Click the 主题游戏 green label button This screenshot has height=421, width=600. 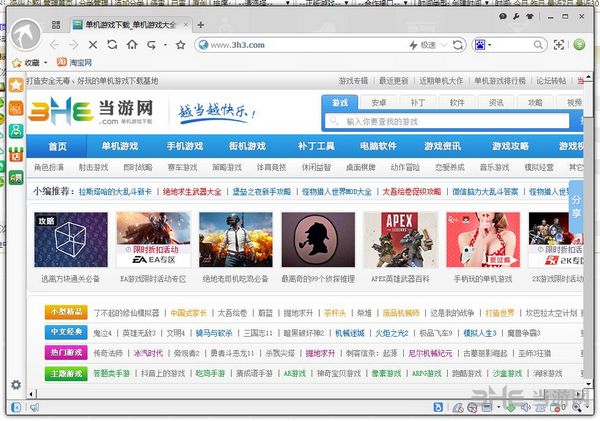66,373
